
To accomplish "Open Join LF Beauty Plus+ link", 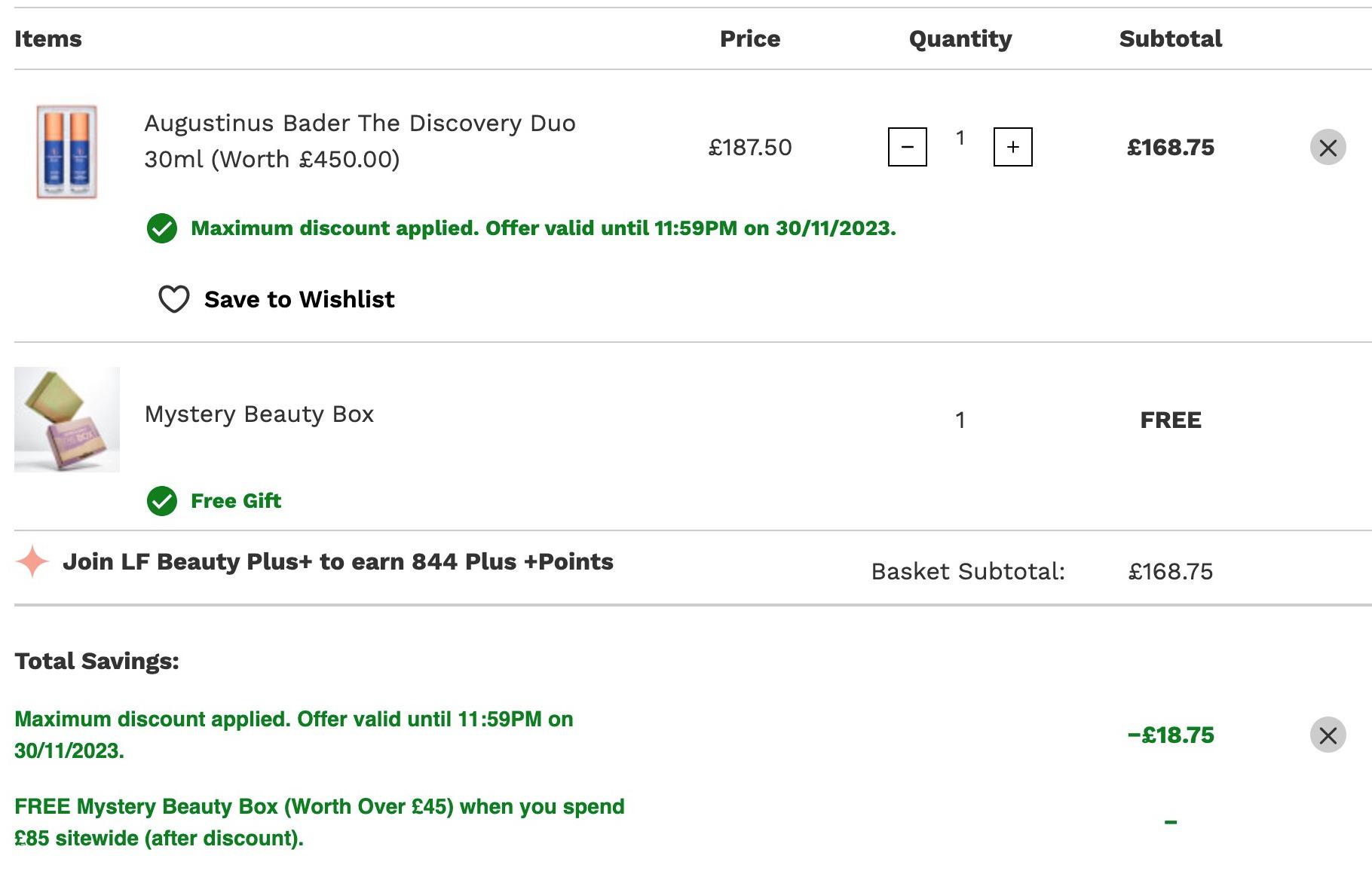I will click(x=338, y=562).
